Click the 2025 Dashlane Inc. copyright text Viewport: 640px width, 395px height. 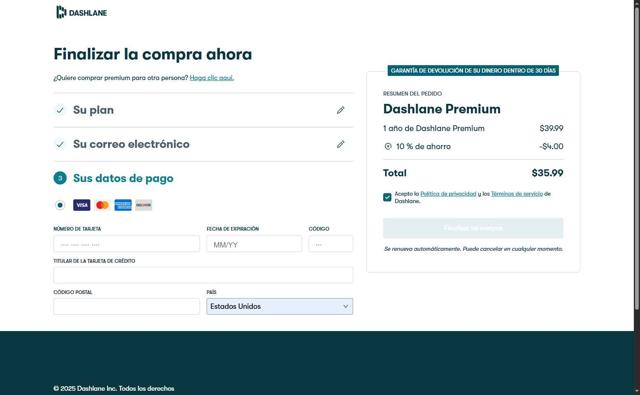tap(114, 388)
